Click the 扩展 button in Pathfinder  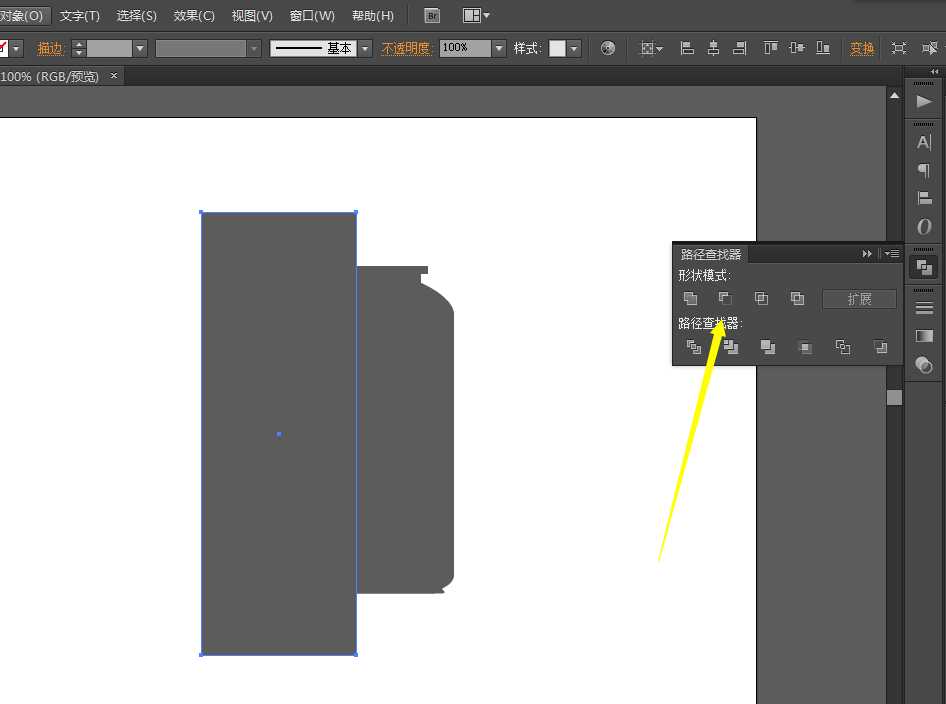(x=859, y=299)
